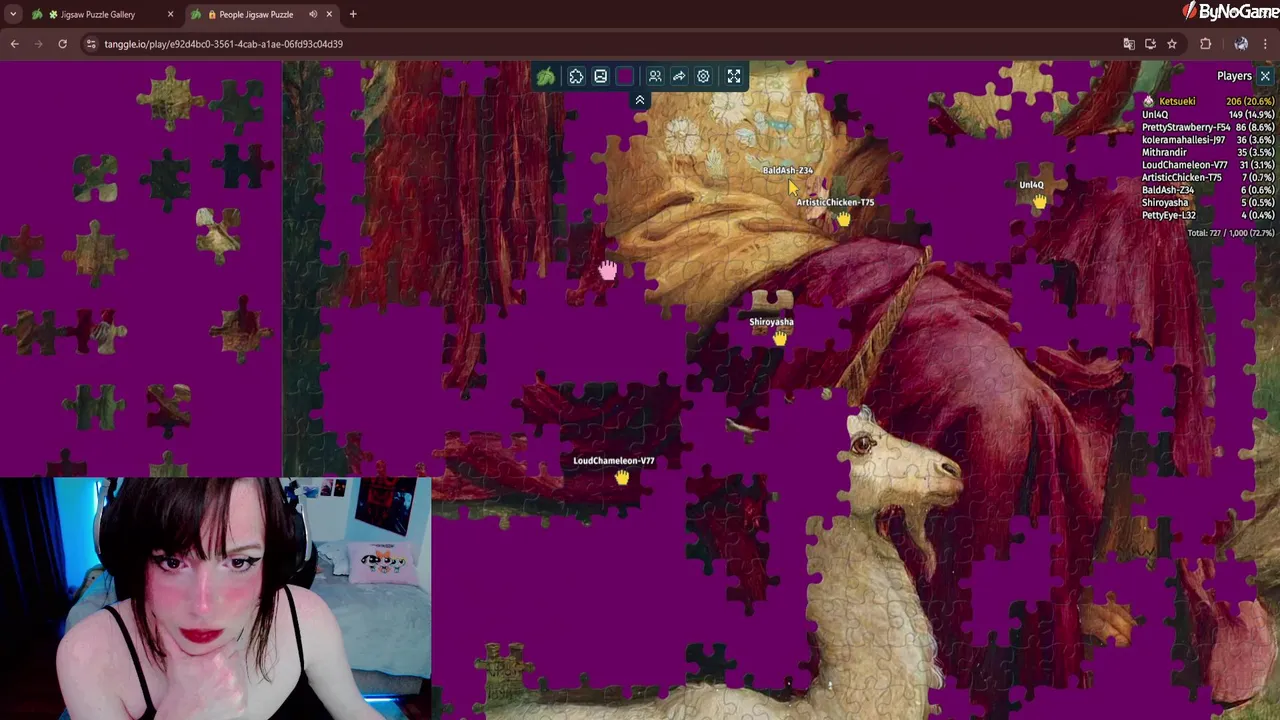The height and width of the screenshot is (720, 1280).
Task: Click the share arrow icon
Action: 679,76
